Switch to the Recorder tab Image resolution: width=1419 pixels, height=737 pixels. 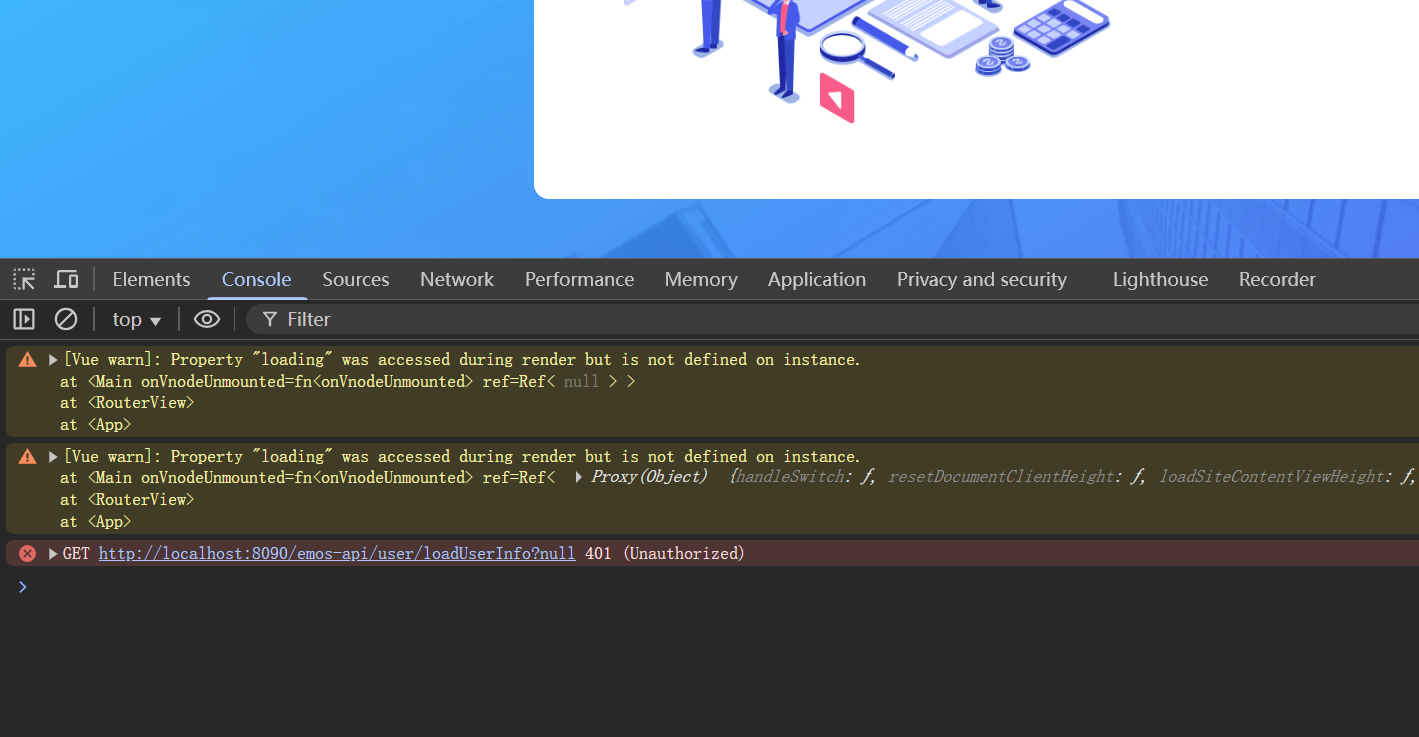coord(1277,279)
